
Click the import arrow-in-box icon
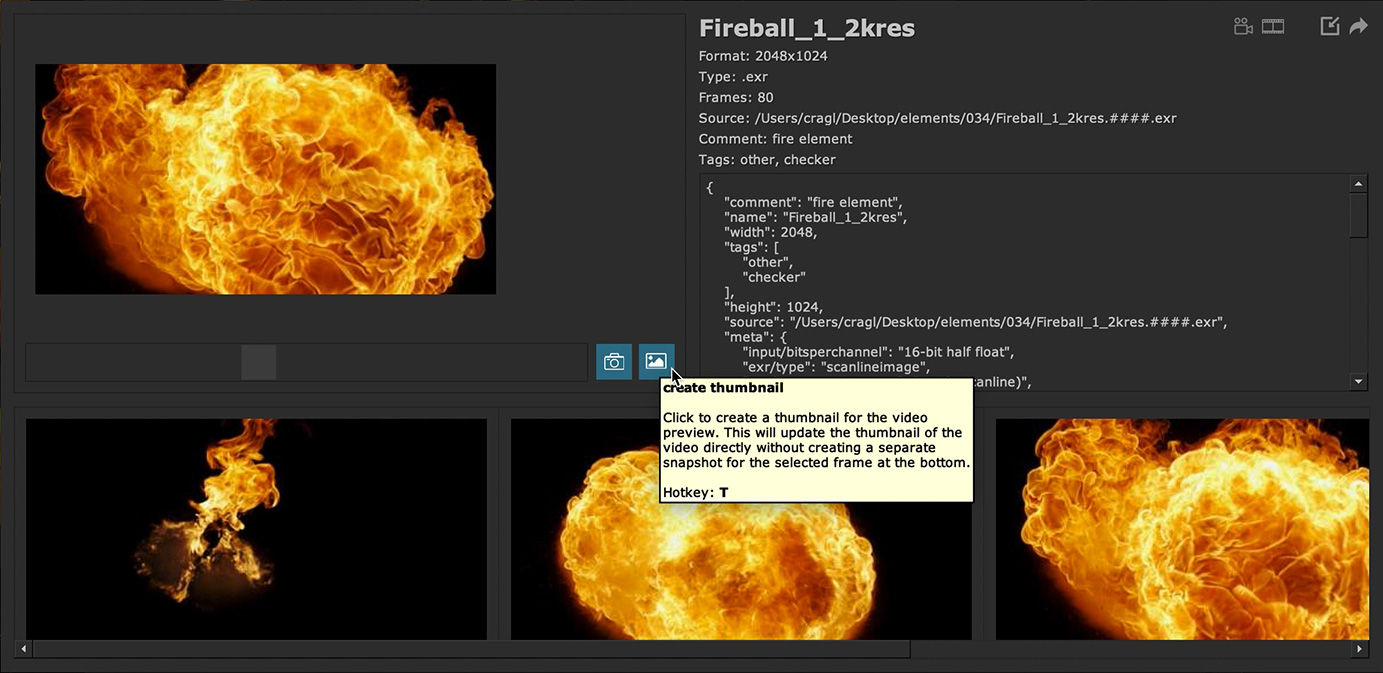pos(1329,27)
